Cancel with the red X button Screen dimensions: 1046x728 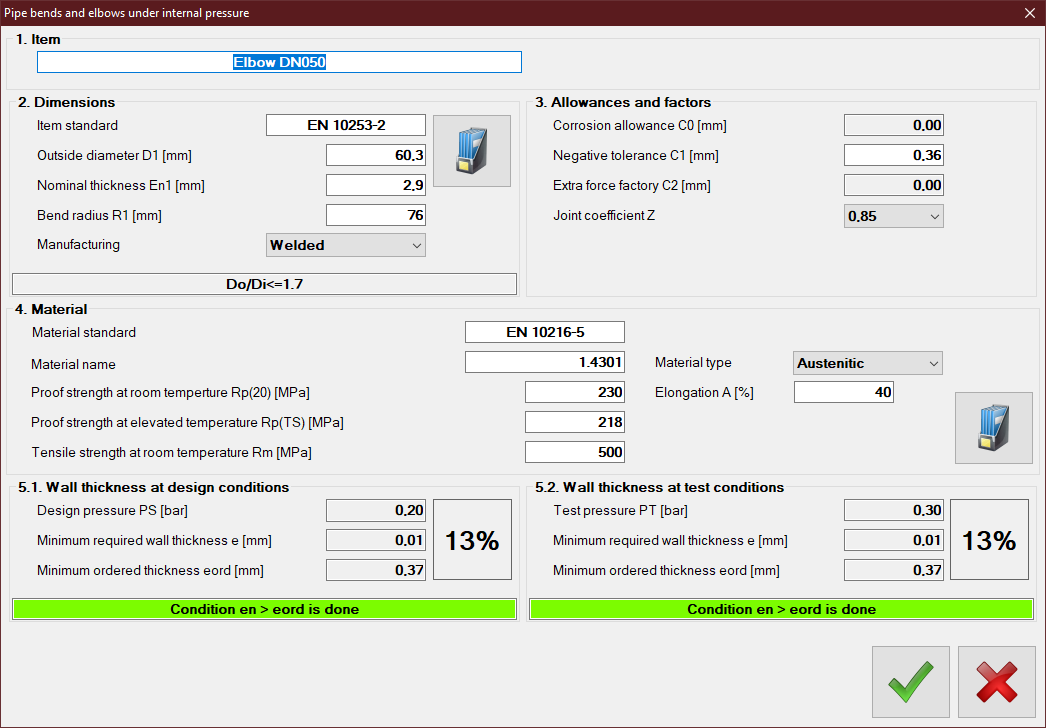(x=996, y=682)
